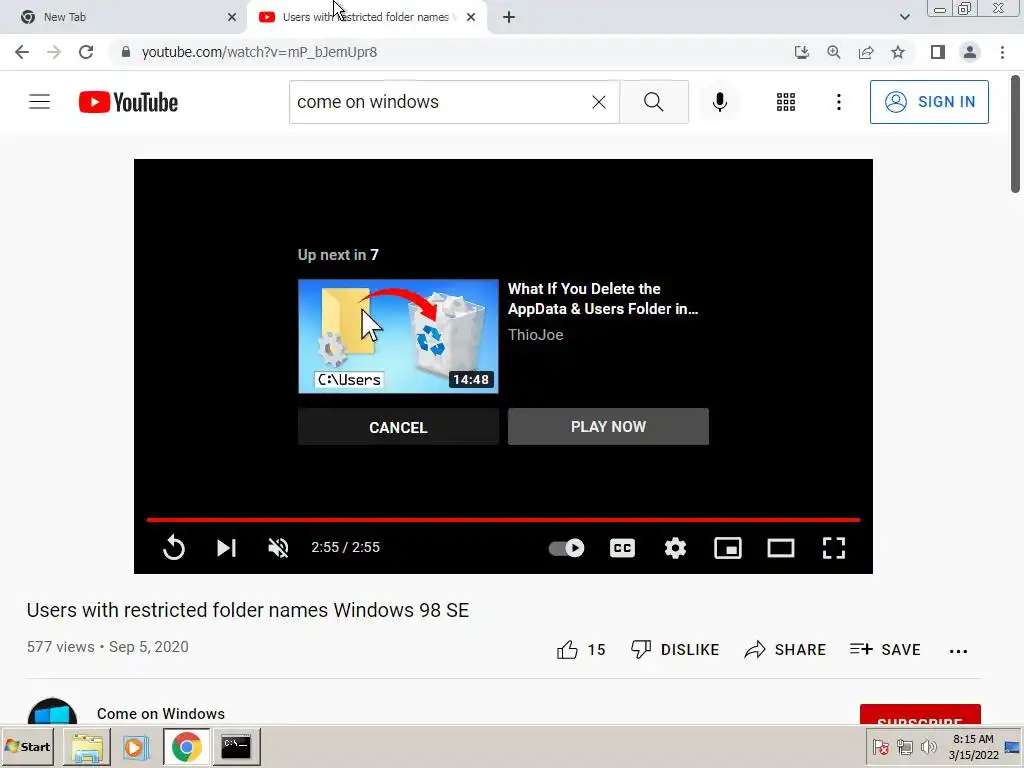Open the tab search dropdown arrow
This screenshot has width=1024, height=768.
coord(904,17)
